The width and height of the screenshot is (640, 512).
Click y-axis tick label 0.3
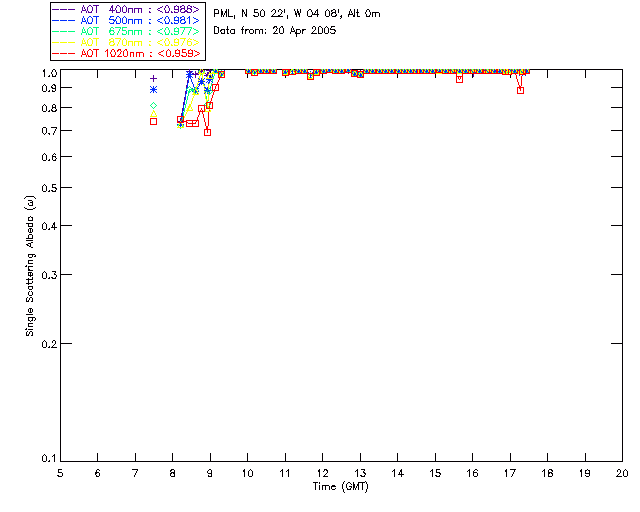tap(49, 275)
